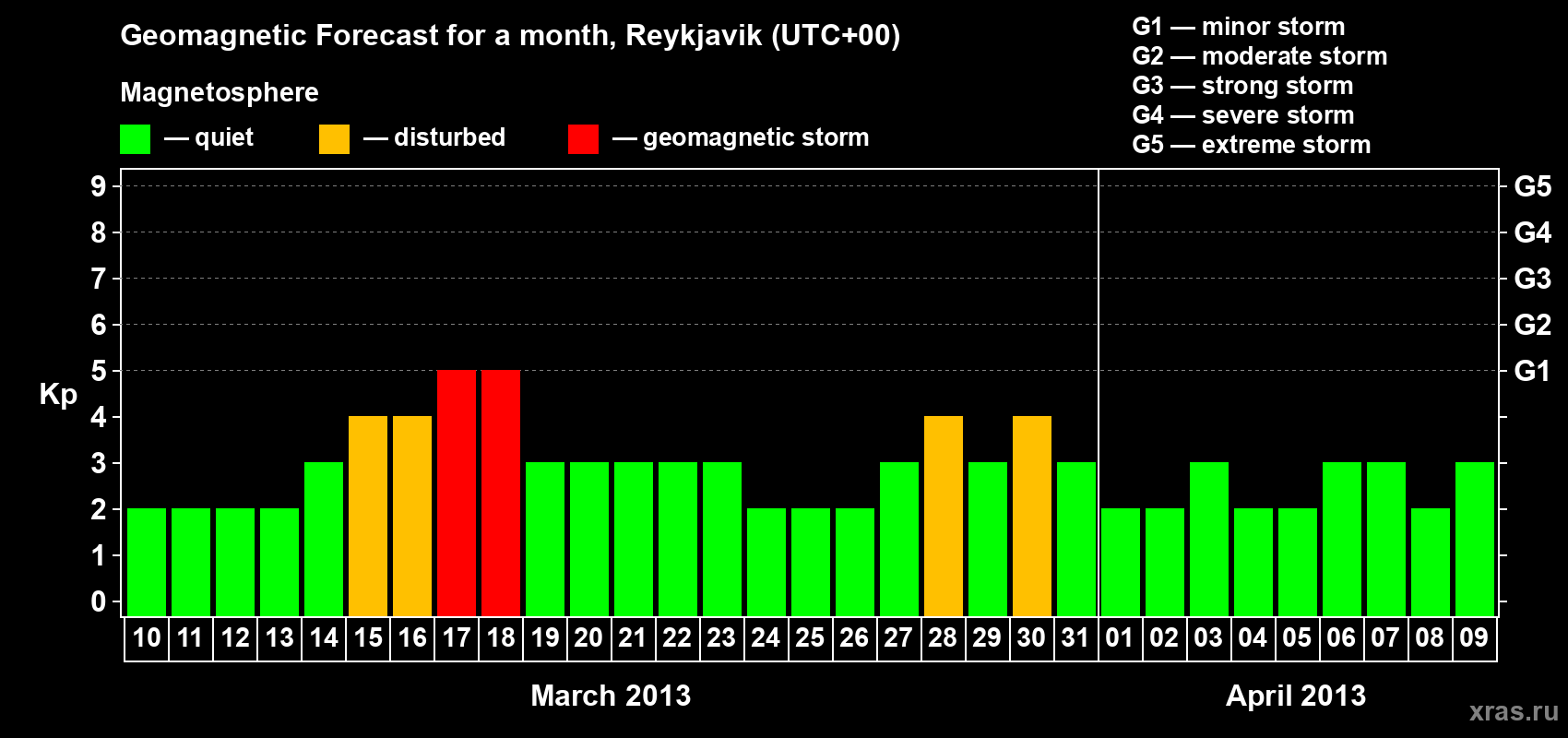Click date label 05 on the axis
Screen dimensions: 1568x738
coord(1297,637)
